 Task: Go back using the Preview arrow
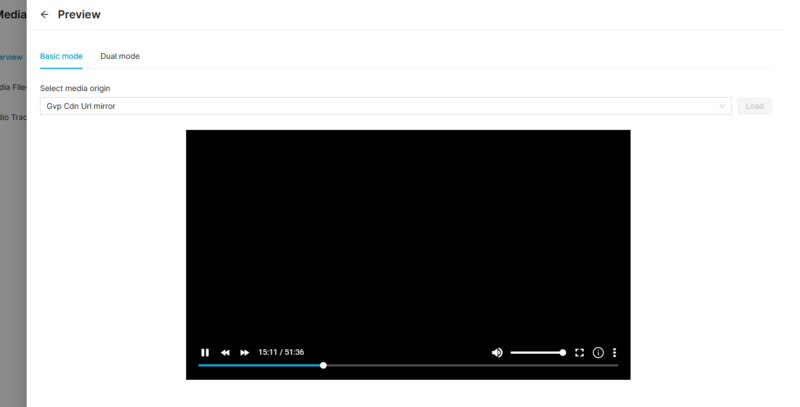[44, 15]
